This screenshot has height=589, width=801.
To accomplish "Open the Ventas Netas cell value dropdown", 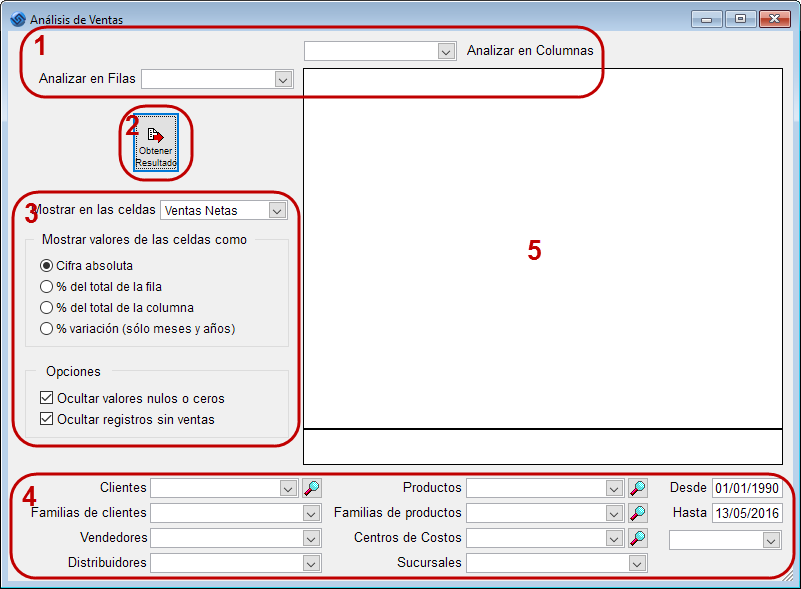I will click(x=277, y=210).
